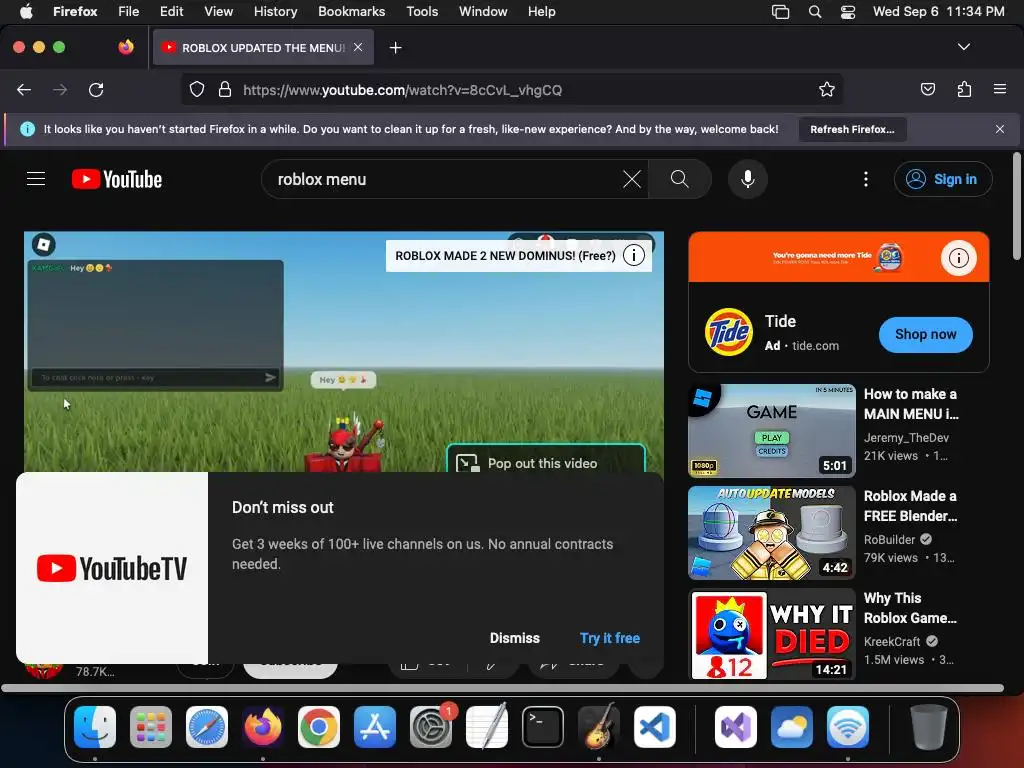Run the YouTube search with magnifier button
1024x768 pixels.
[x=679, y=179]
